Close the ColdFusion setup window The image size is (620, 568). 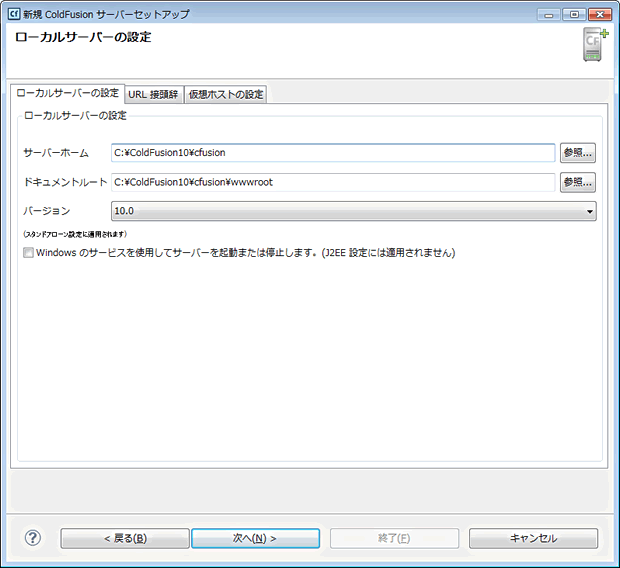[x=600, y=15]
